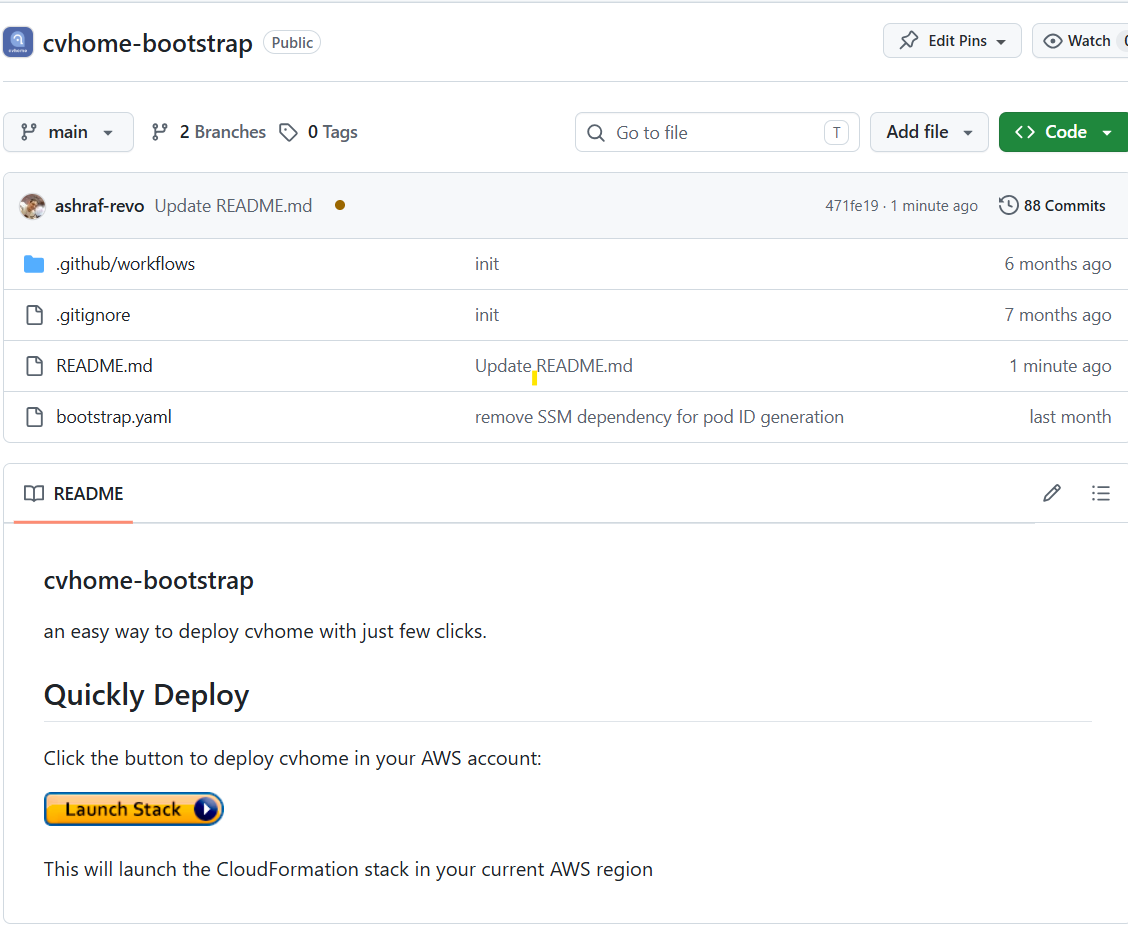Open the .github/workflows folder
Image resolution: width=1128 pixels, height=933 pixels.
(x=125, y=264)
